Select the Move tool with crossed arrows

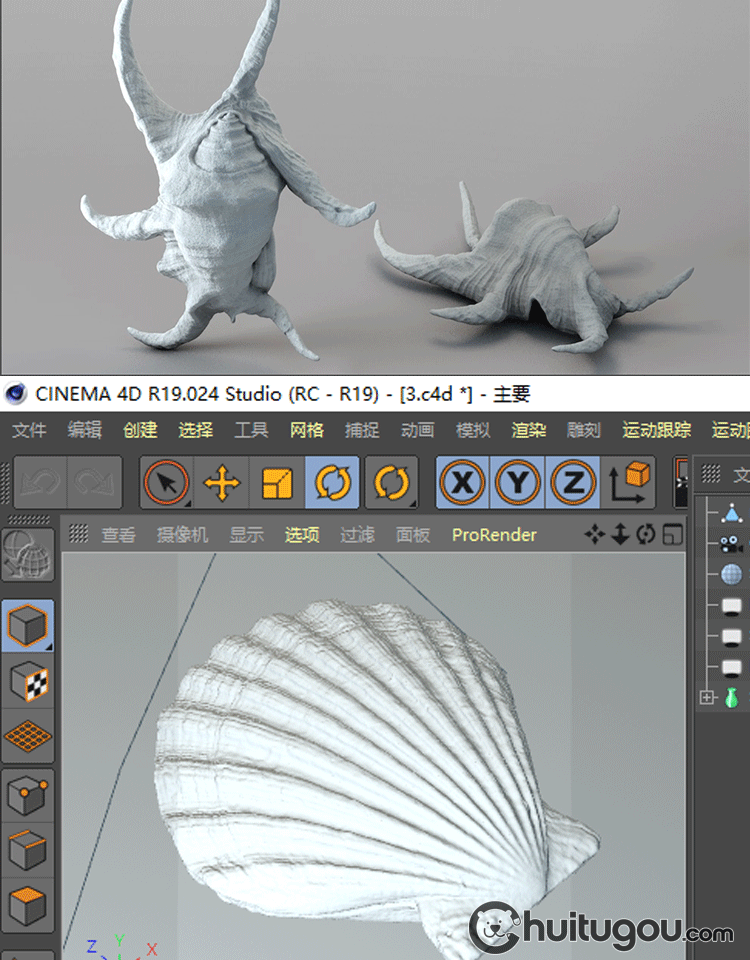[x=221, y=484]
